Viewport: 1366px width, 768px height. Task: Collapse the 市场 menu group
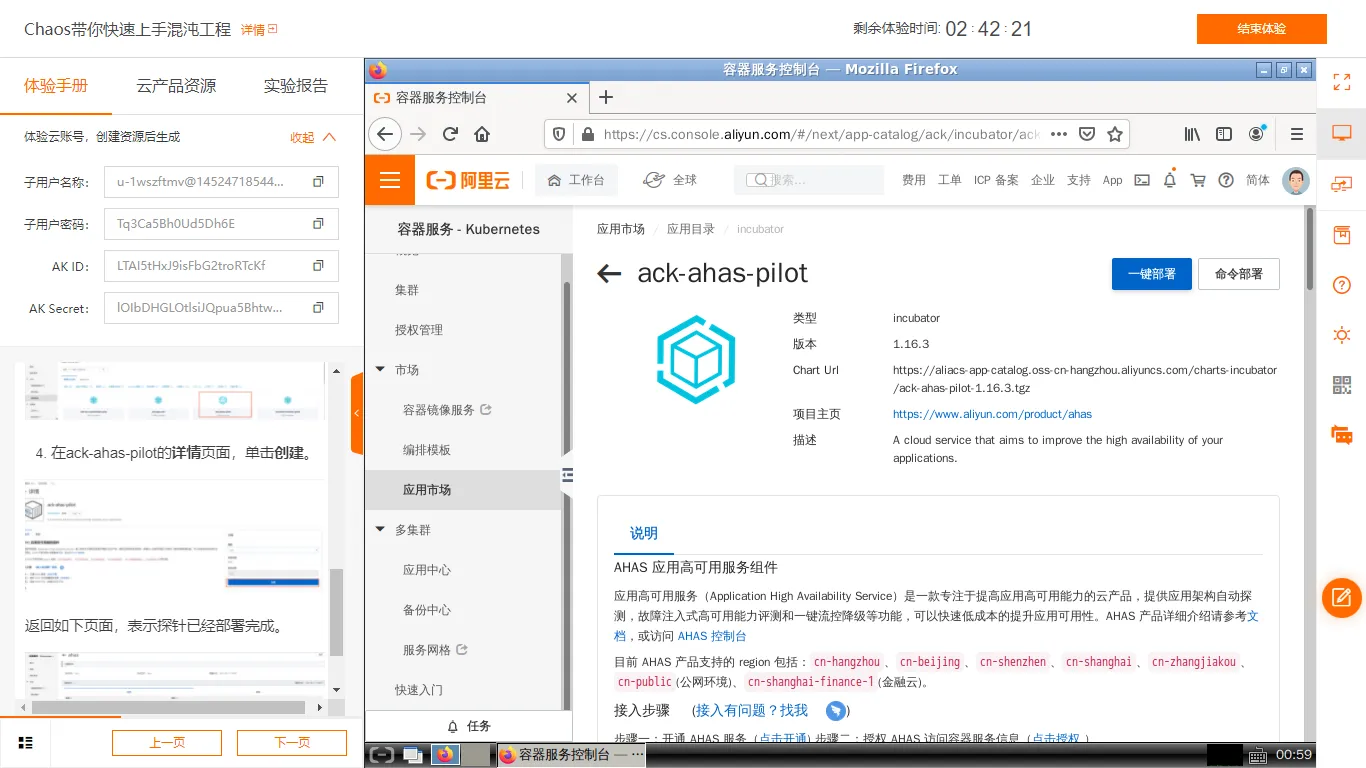pos(380,370)
